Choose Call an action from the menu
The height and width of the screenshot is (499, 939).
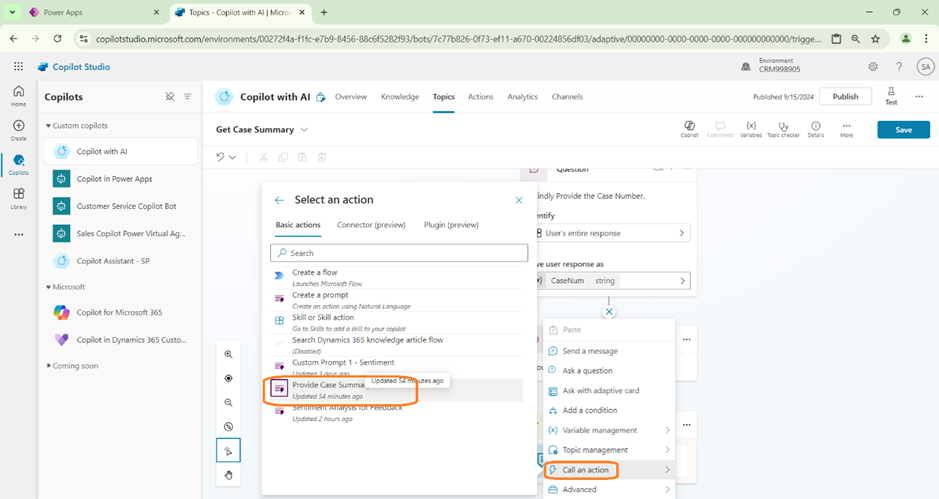point(585,470)
